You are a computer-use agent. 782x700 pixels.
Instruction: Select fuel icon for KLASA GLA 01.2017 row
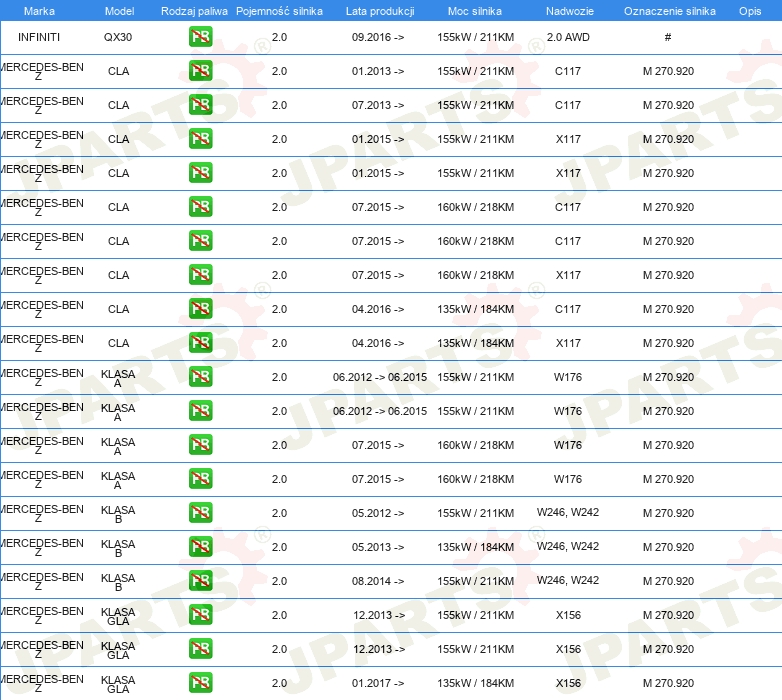pos(200,683)
